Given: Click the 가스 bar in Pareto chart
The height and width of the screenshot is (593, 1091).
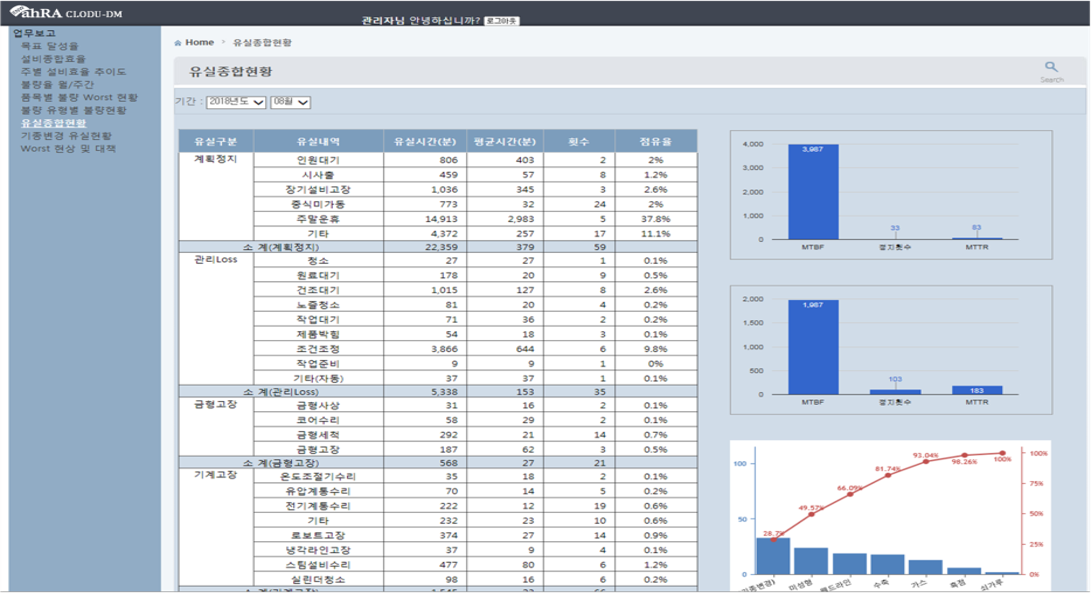Looking at the screenshot, I should (925, 567).
